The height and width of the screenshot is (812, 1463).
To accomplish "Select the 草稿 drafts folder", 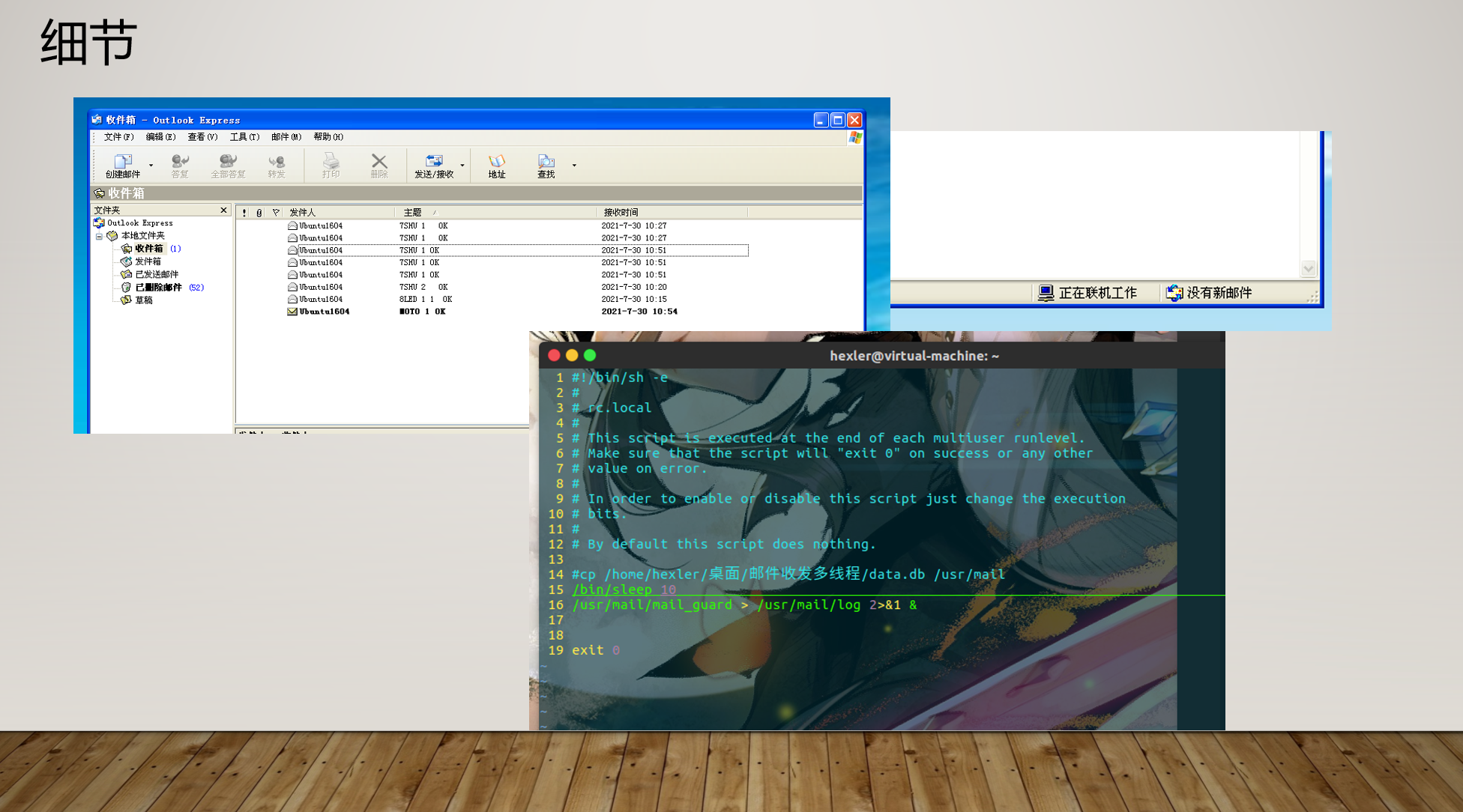I will point(144,300).
